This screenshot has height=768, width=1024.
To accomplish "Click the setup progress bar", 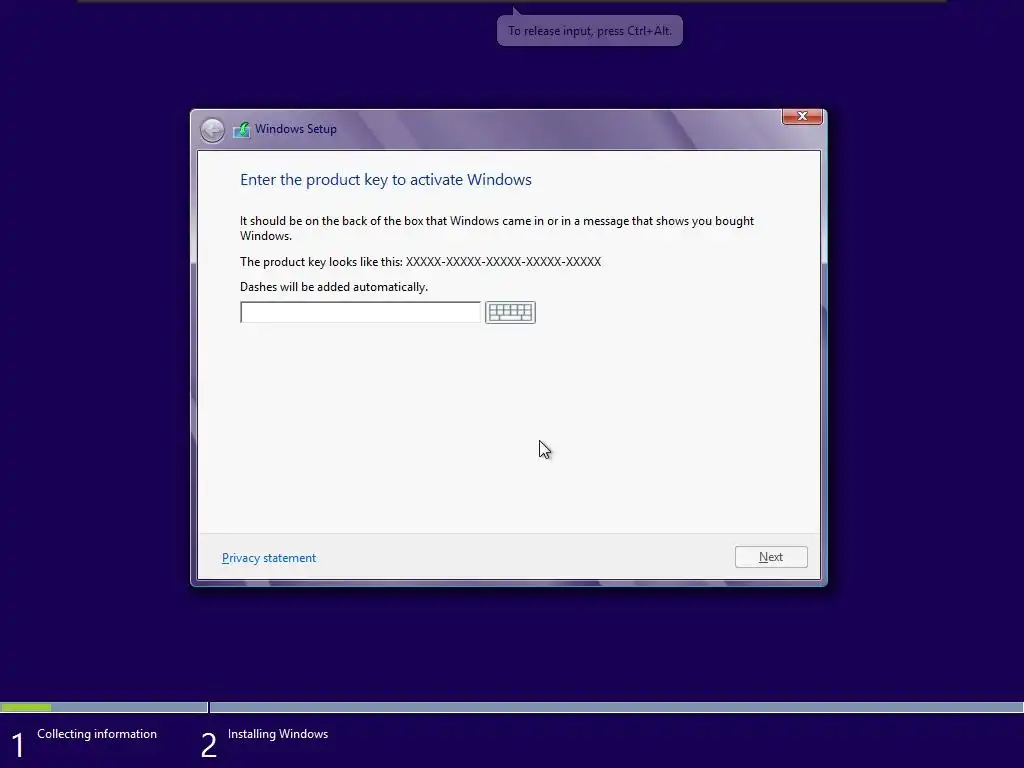I will 512,707.
